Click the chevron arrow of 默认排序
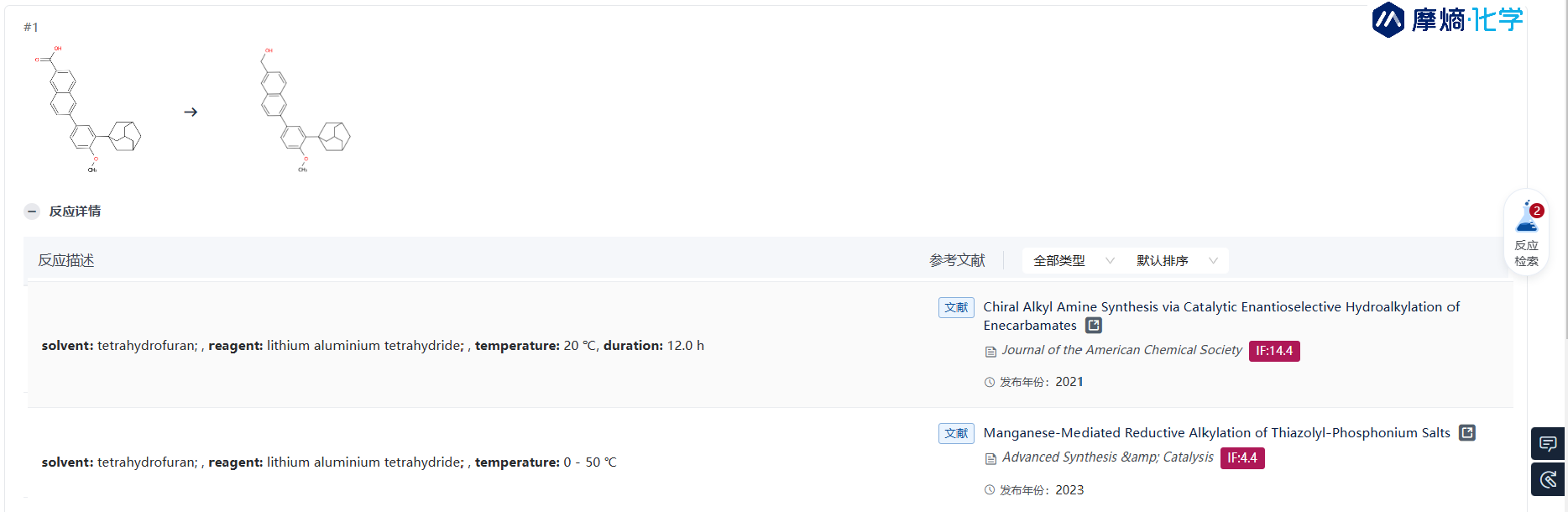Screen dimensions: 1568x512 coord(1213,261)
